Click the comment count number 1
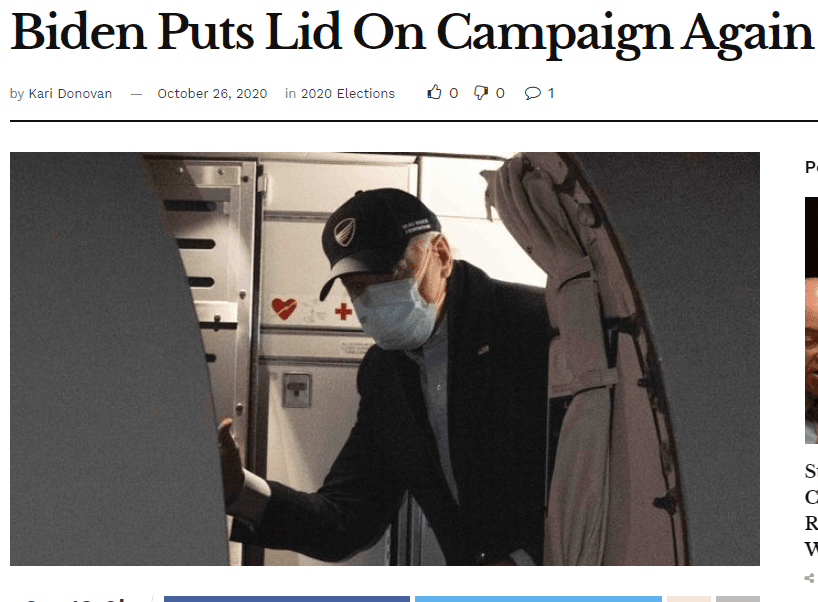The image size is (818, 602). (x=550, y=93)
